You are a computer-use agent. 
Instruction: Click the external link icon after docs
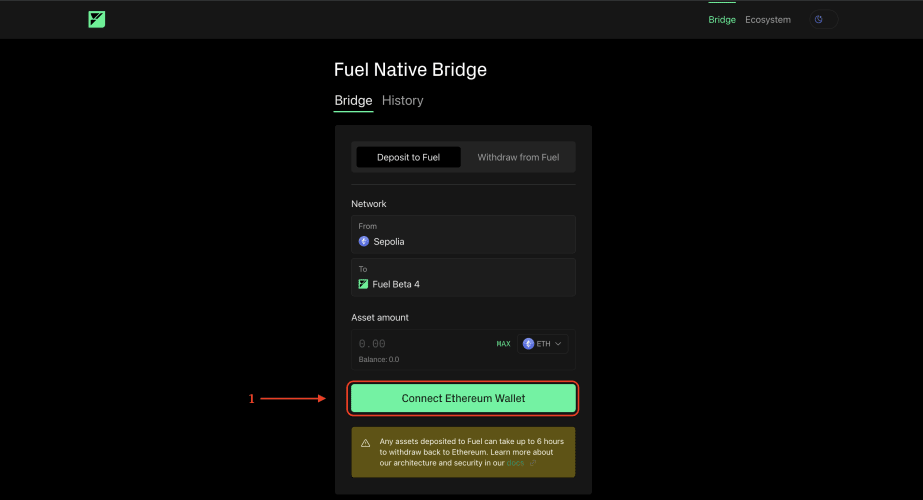533,463
